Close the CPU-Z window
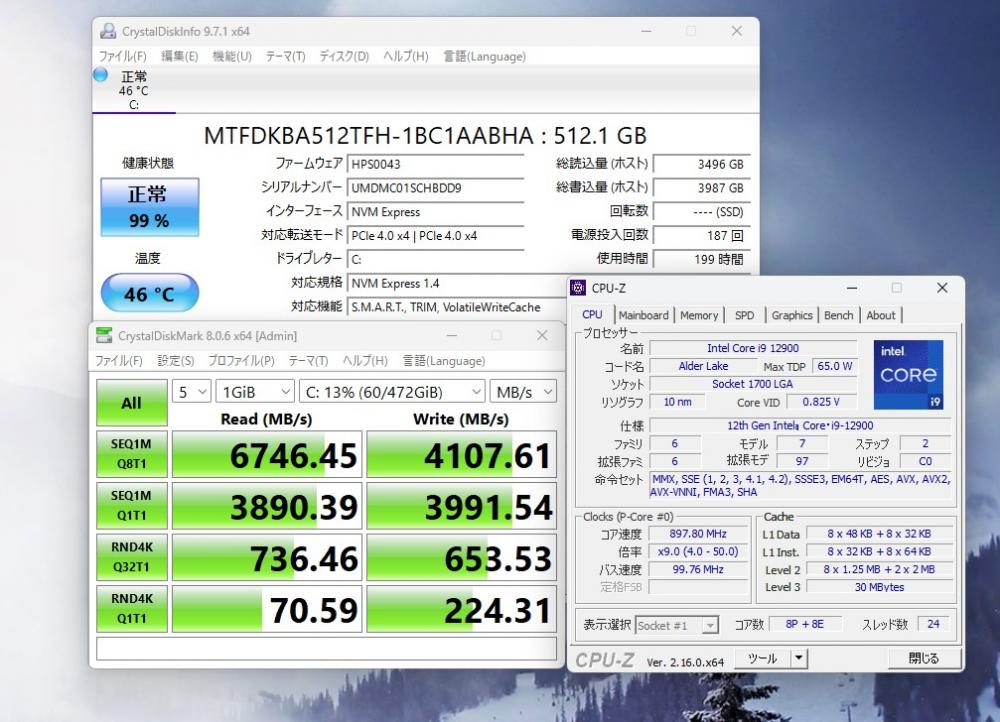The image size is (1000, 722). 942,288
